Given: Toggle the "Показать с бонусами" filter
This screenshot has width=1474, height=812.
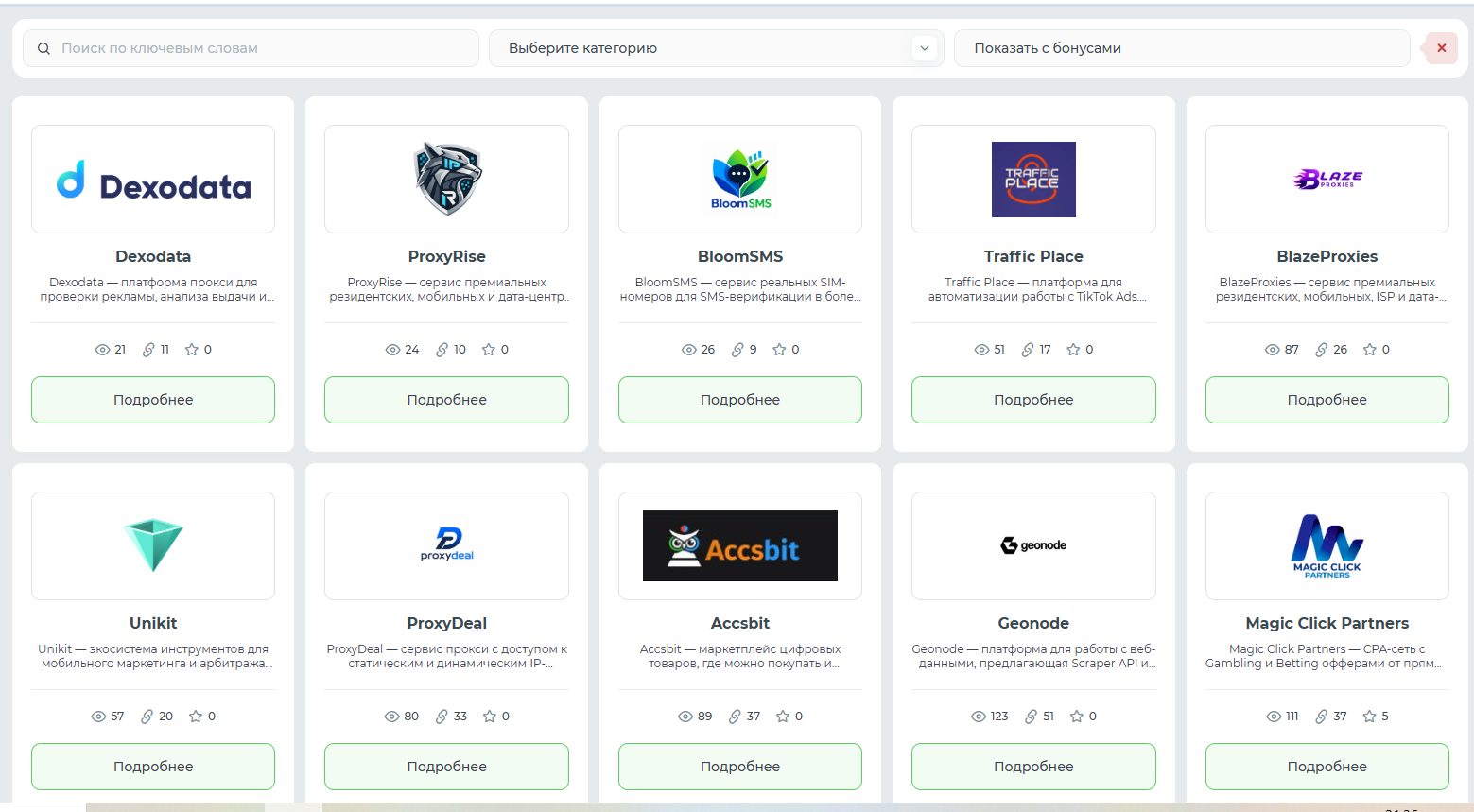Looking at the screenshot, I should point(1182,48).
